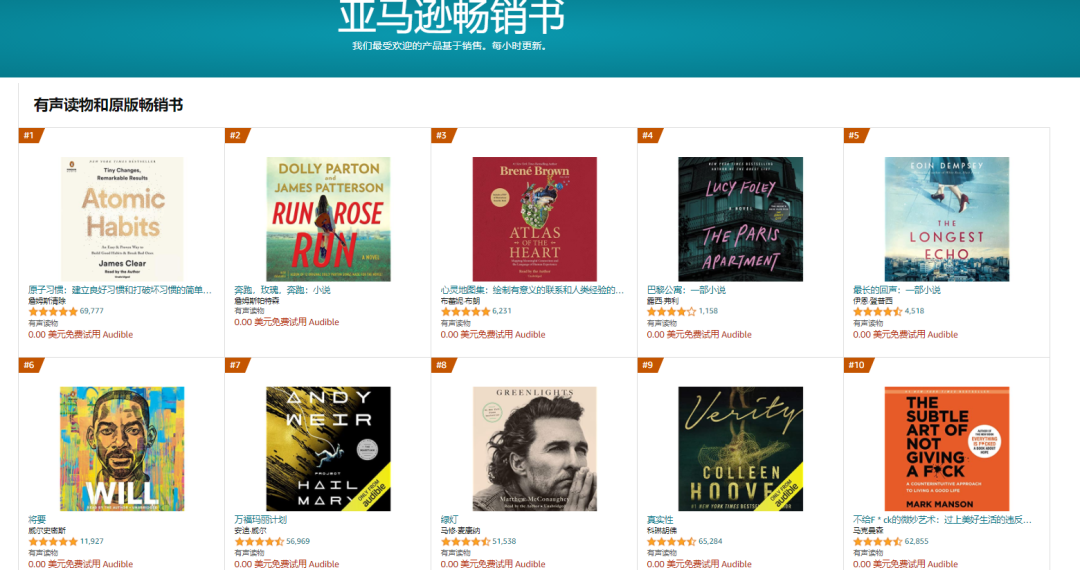Viewport: 1080px width, 570px height.
Task: Select the Atlas of the Heart cover
Action: [x=534, y=219]
